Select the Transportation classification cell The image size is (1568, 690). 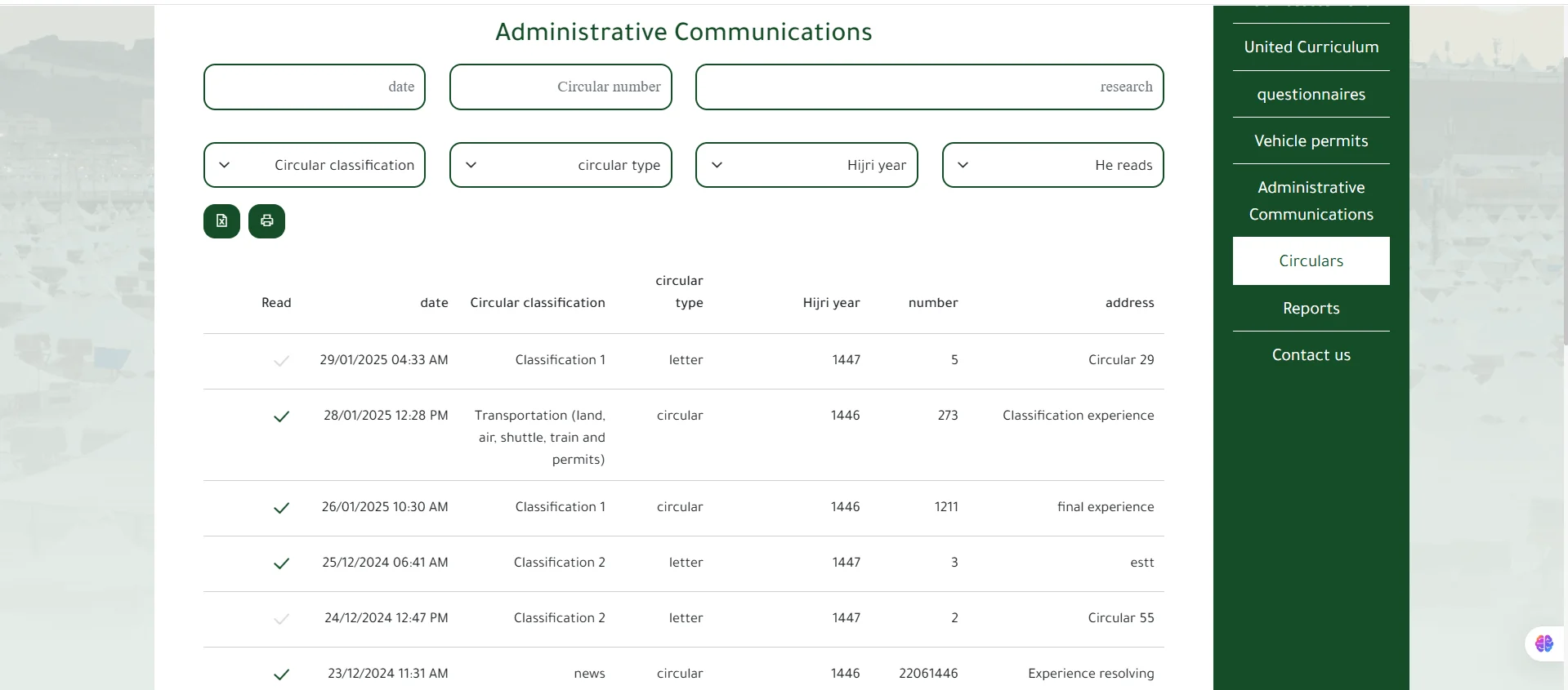(x=540, y=438)
